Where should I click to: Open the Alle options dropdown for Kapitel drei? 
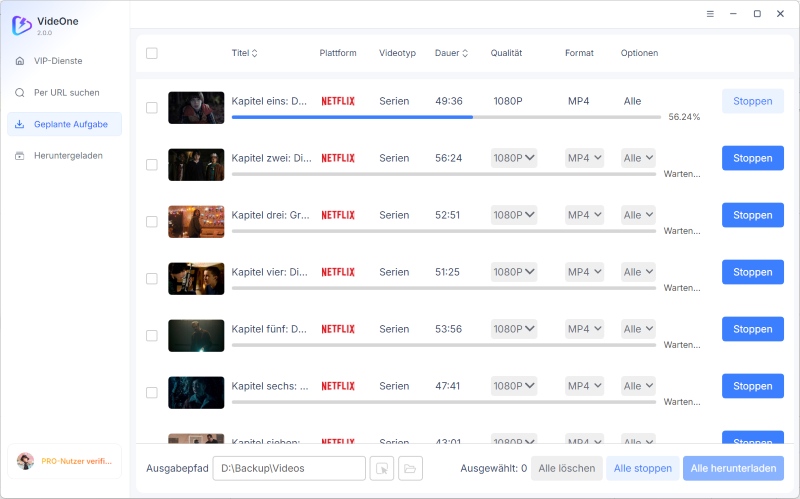click(x=638, y=215)
